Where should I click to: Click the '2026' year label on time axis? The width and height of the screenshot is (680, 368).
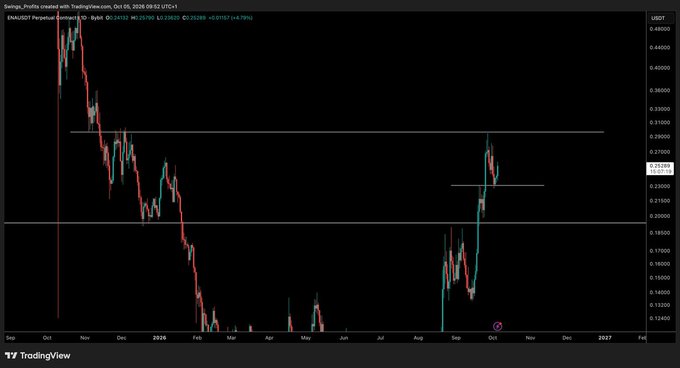160,338
